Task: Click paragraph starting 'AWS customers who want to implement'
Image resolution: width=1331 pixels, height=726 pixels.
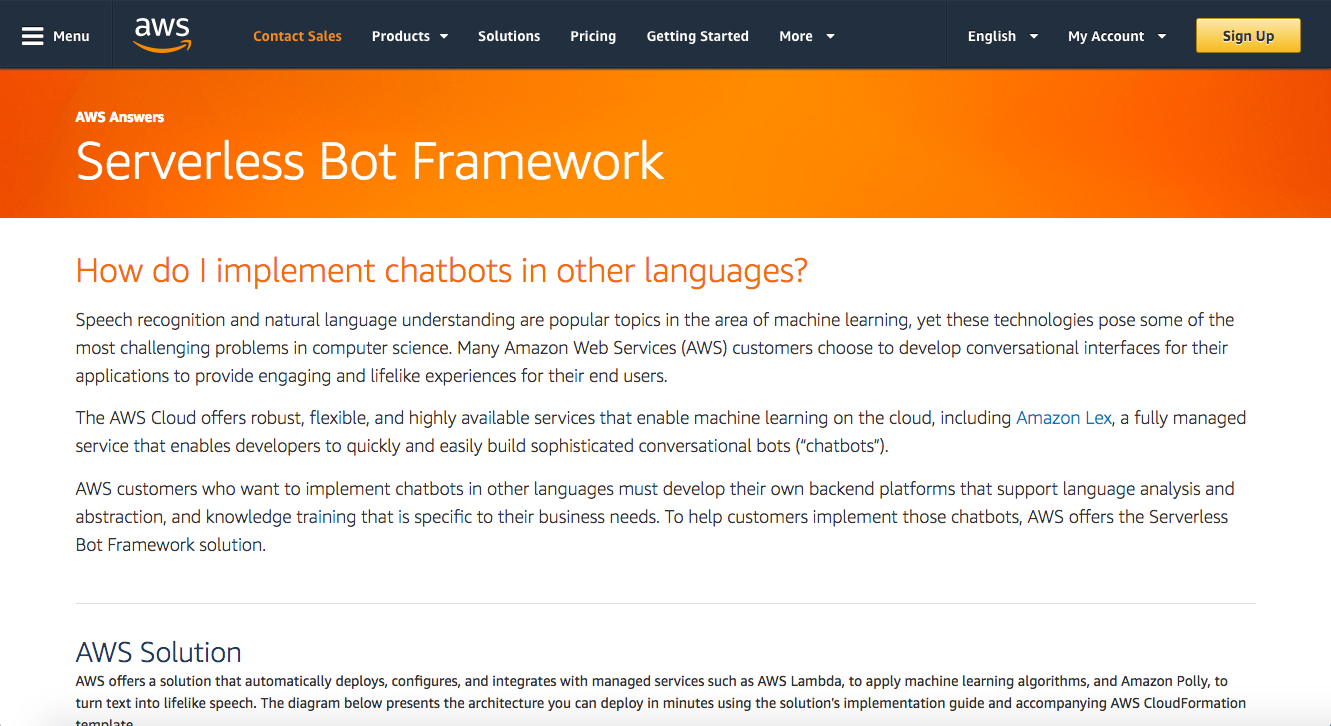Action: pos(655,517)
